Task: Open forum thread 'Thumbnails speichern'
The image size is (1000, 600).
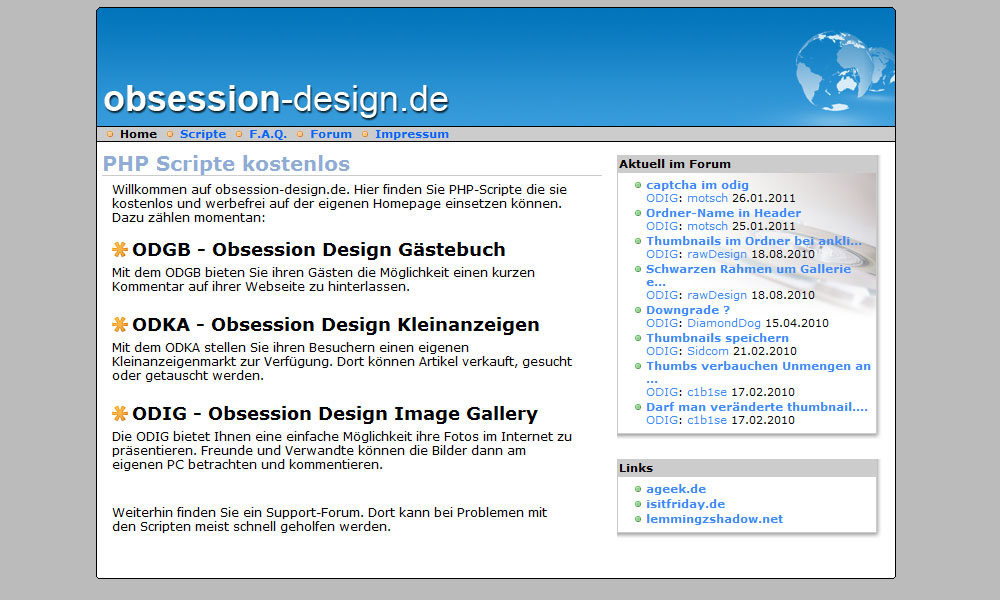Action: tap(717, 338)
